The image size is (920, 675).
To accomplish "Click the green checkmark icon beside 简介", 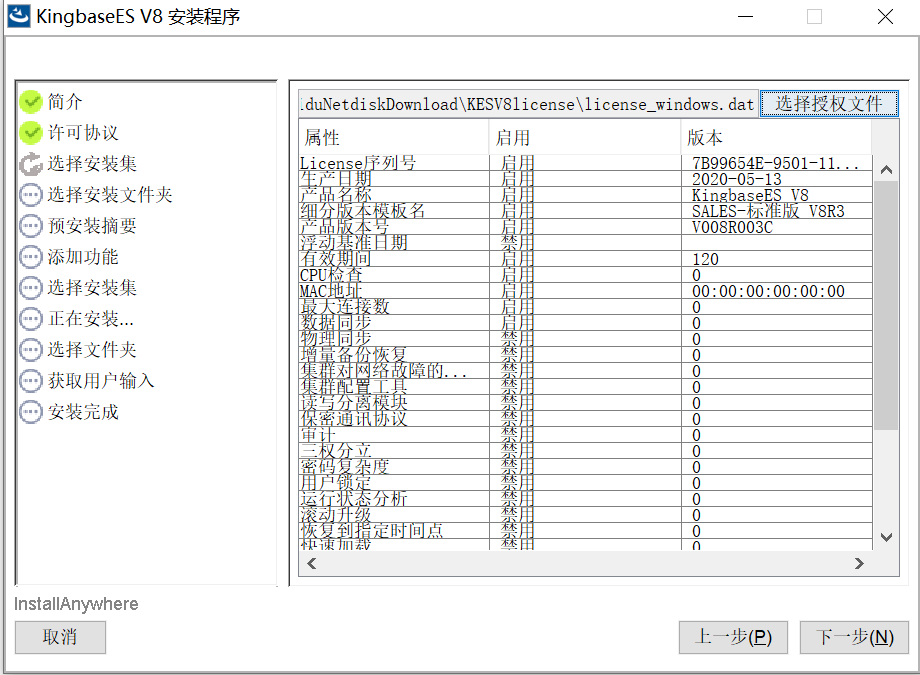I will pyautogui.click(x=31, y=102).
